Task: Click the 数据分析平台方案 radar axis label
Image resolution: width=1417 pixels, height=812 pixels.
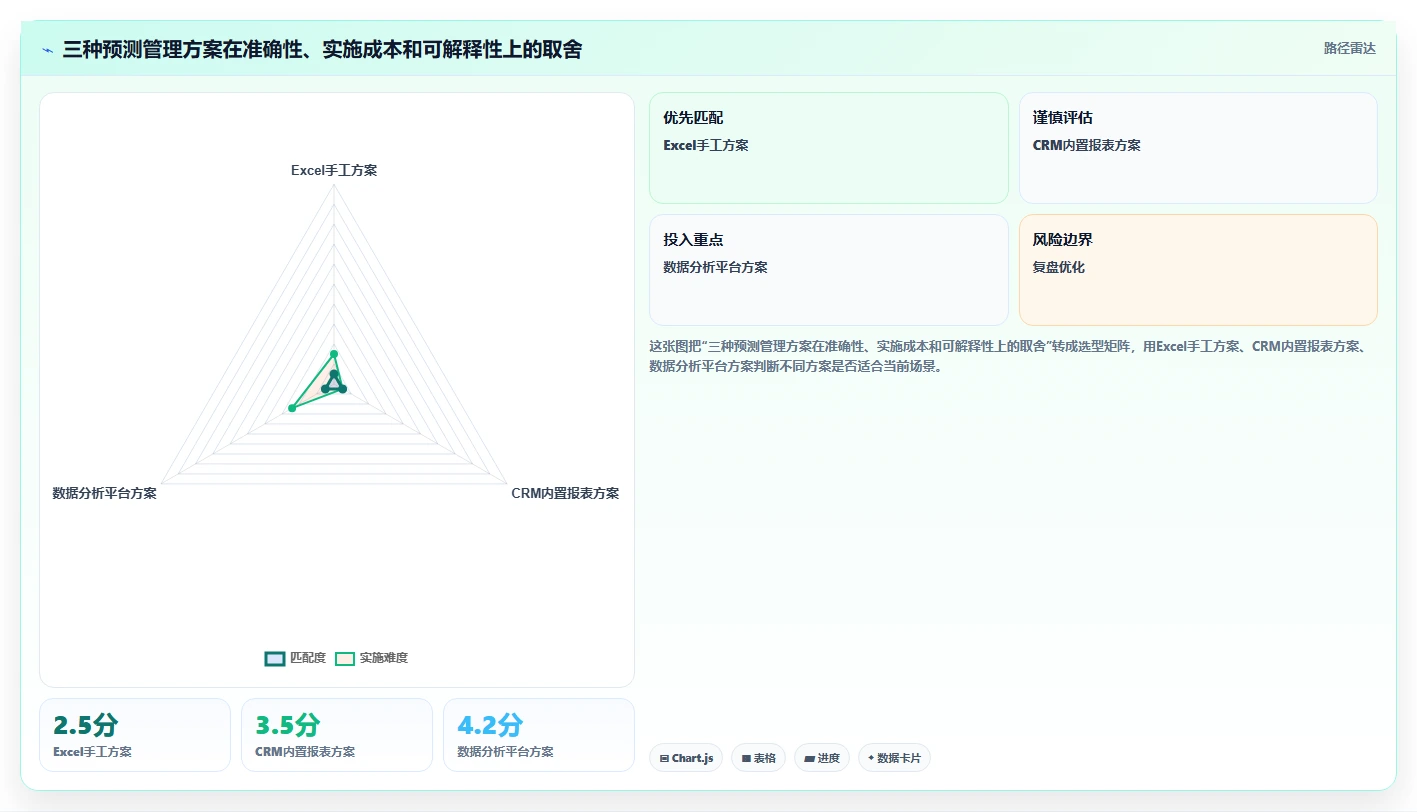Action: (105, 493)
